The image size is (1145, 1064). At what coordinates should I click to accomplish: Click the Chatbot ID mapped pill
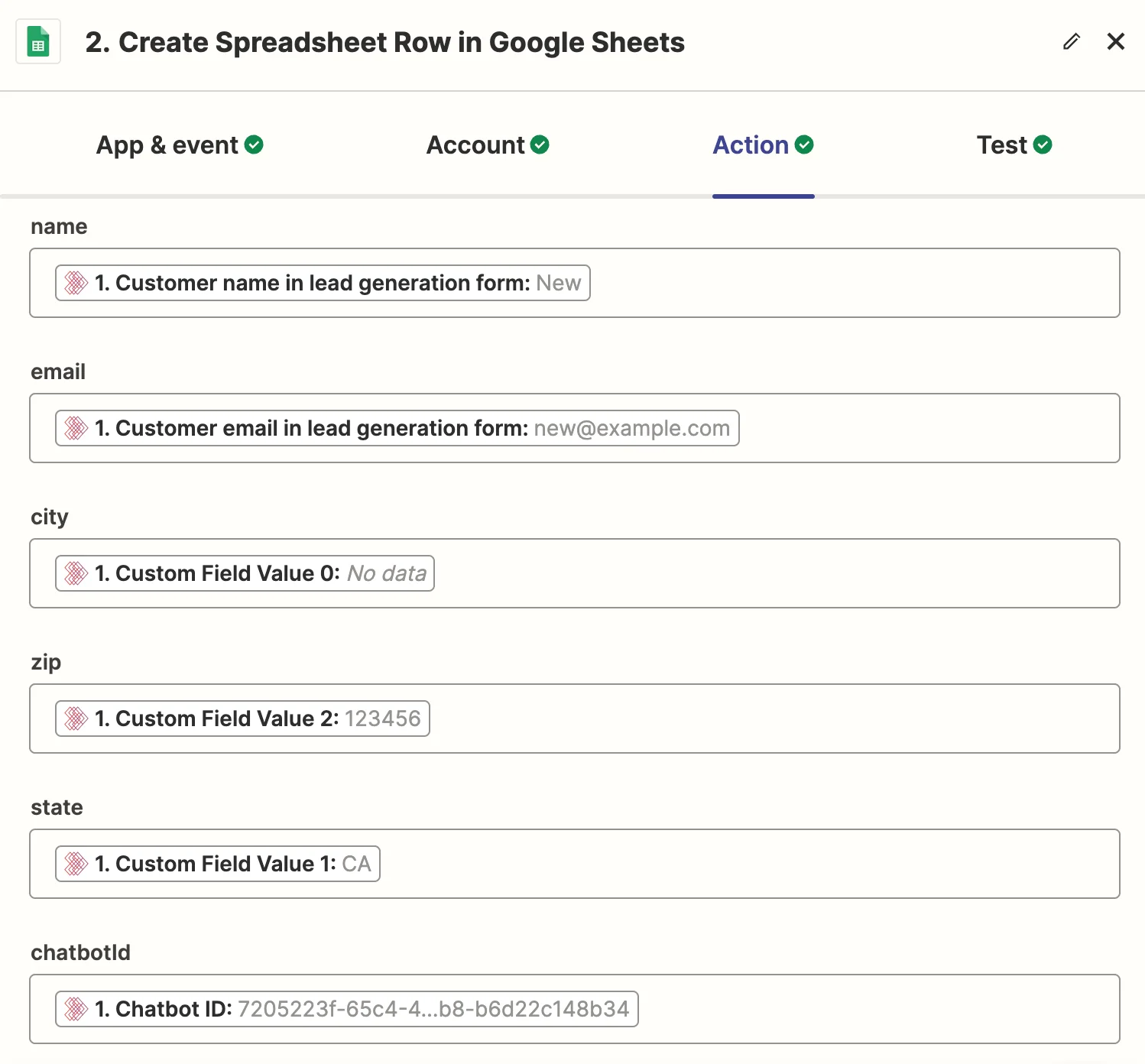346,1009
